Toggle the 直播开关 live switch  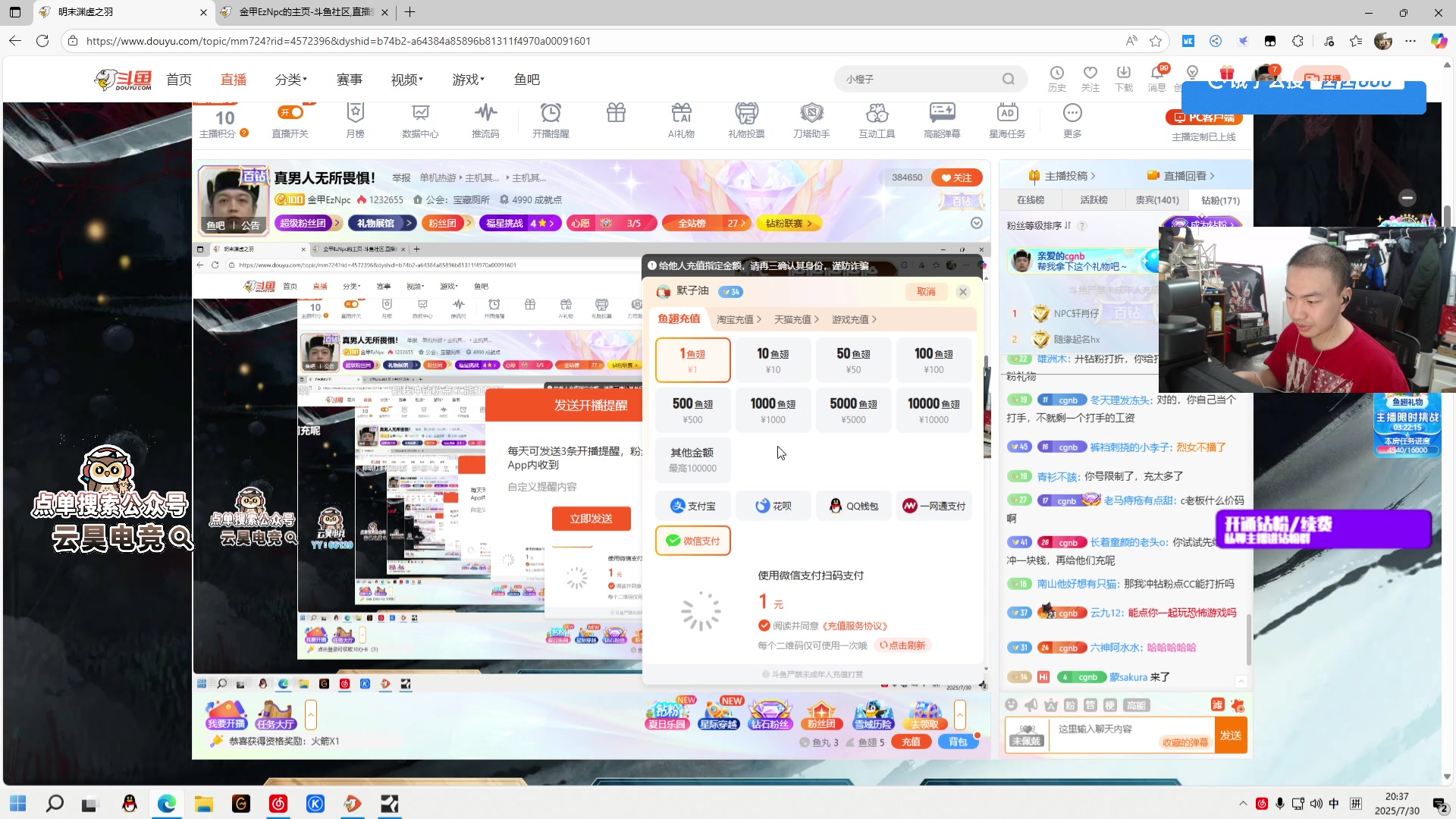coord(290,112)
